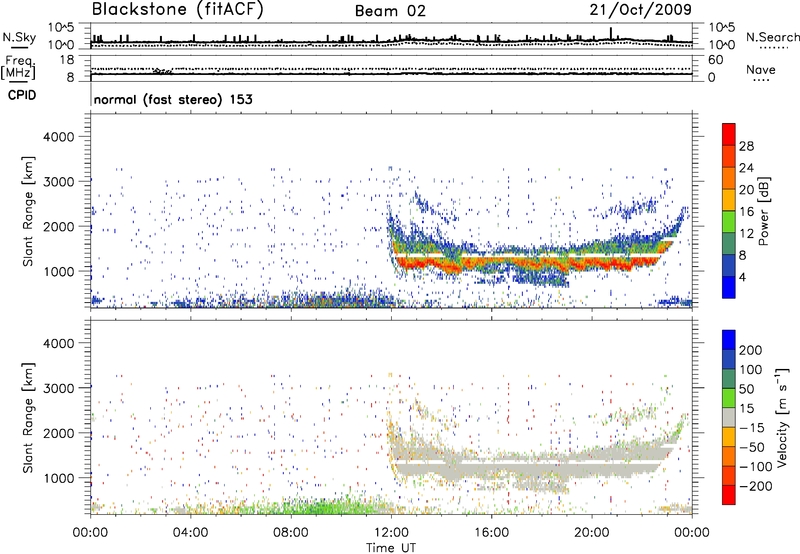The image size is (800, 554).
Task: Click the '18' tick of frequency axis
Action: click(67, 60)
